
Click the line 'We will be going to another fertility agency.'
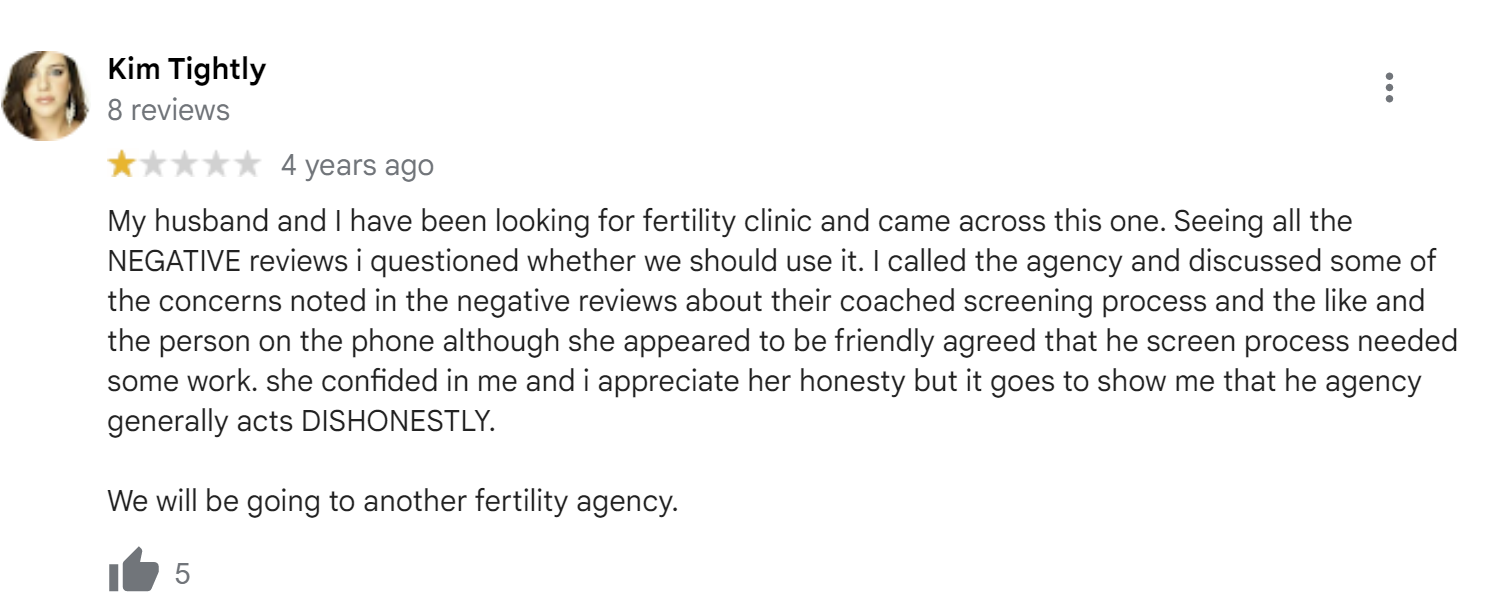393,501
